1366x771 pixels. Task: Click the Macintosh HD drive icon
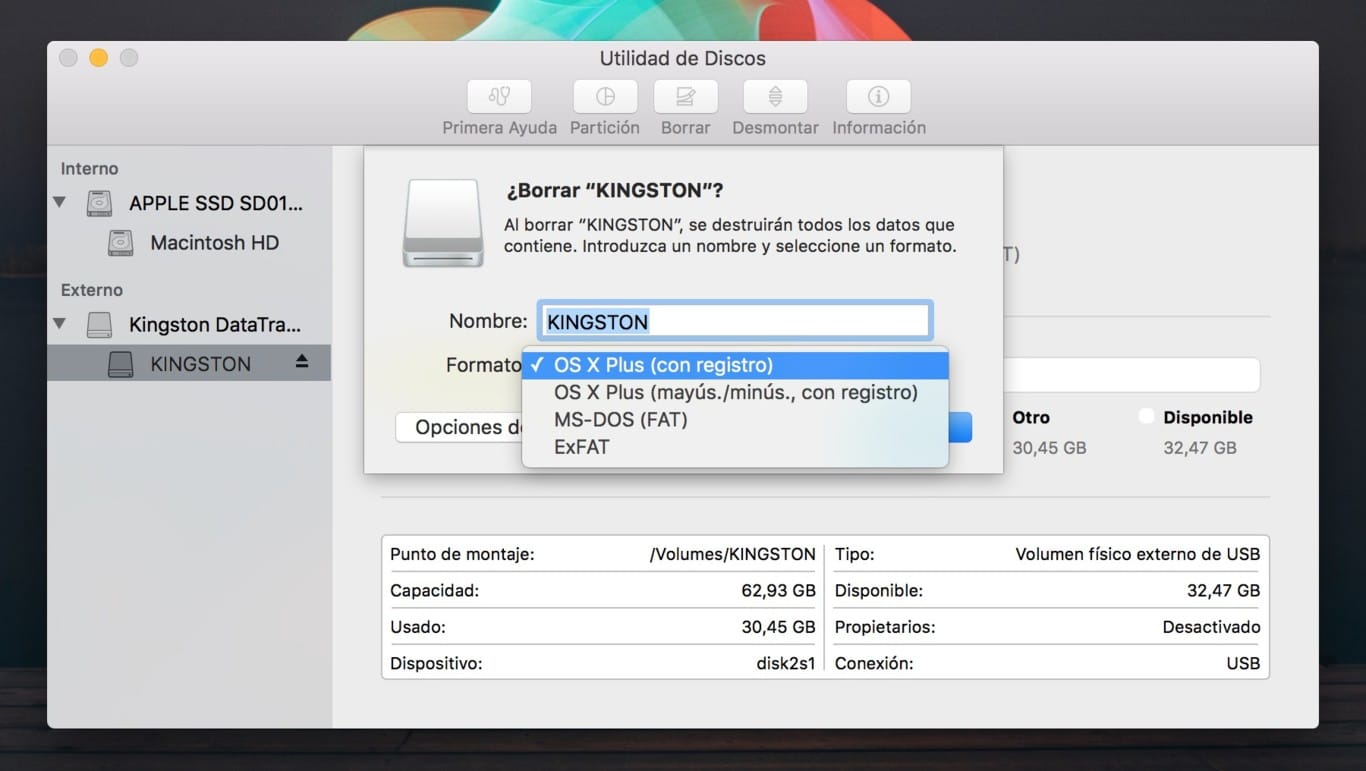tap(120, 243)
